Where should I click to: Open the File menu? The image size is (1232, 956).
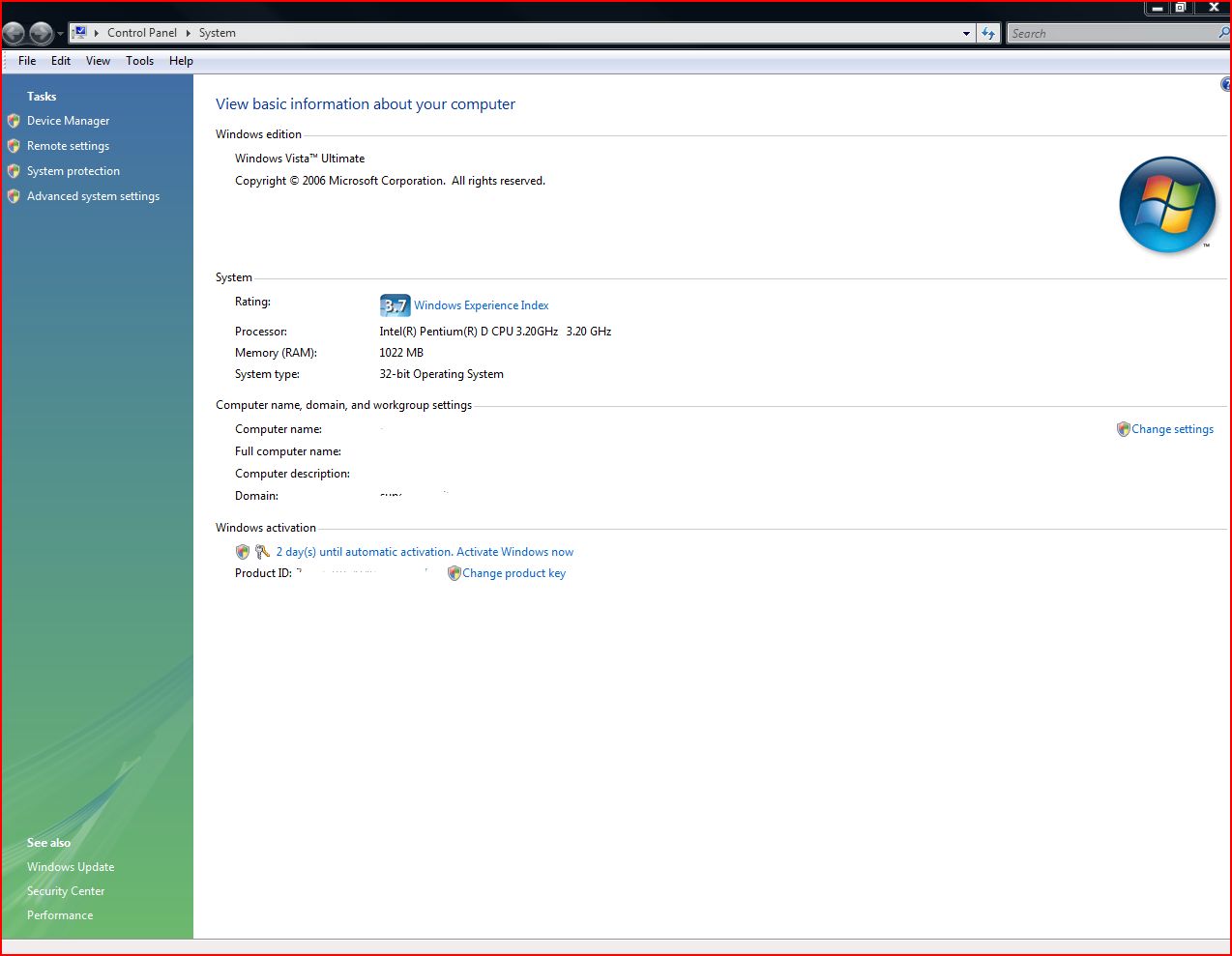tap(27, 61)
